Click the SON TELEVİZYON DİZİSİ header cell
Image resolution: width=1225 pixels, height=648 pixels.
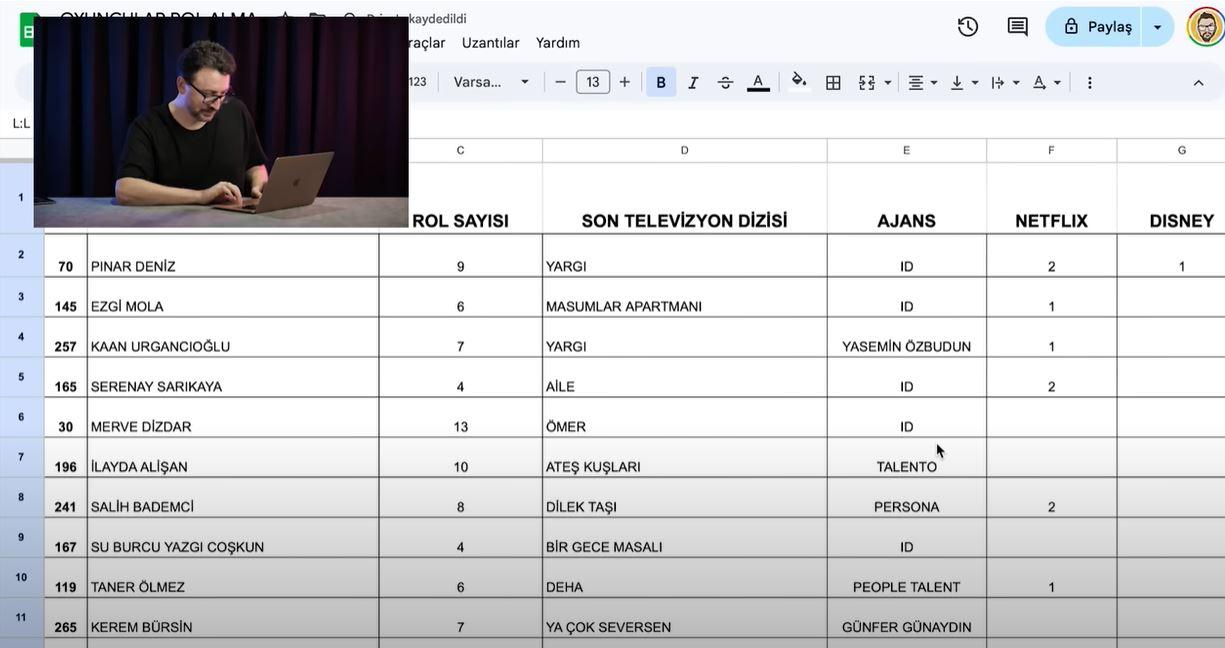685,199
